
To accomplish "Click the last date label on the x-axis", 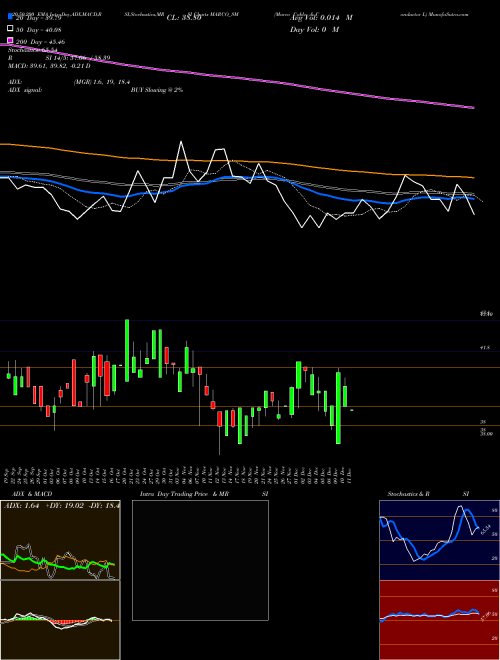I will pos(349,475).
